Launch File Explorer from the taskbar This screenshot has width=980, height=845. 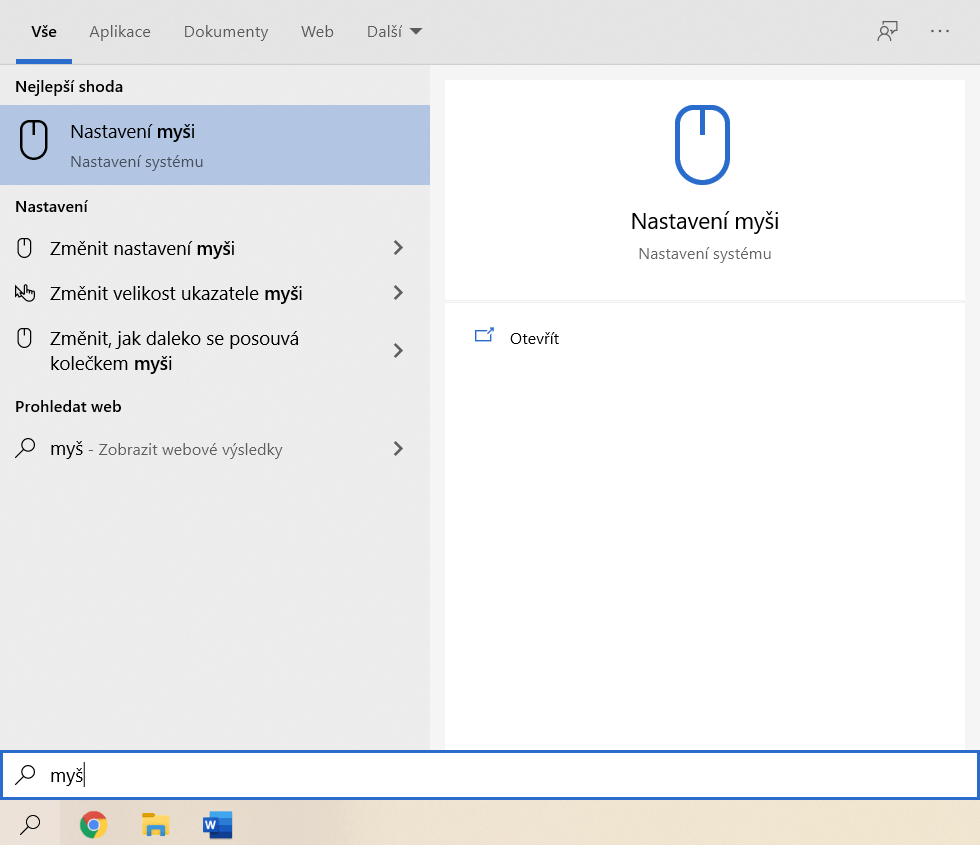tap(155, 825)
